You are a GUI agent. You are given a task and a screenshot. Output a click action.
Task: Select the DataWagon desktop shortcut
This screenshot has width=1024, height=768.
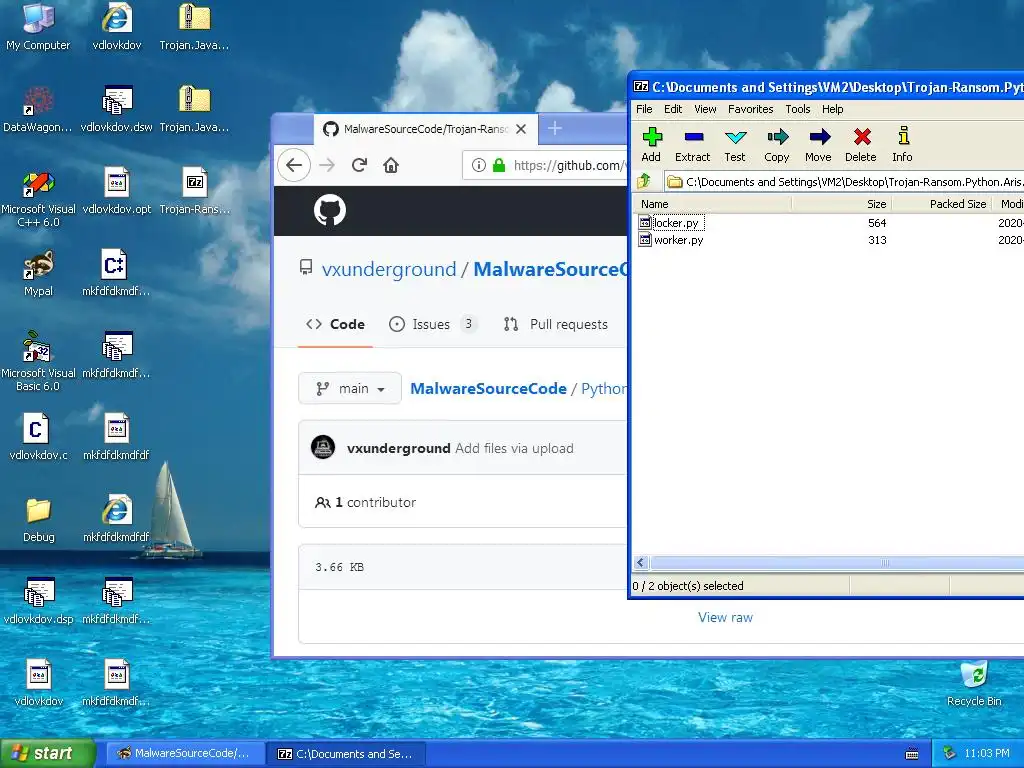tap(37, 109)
